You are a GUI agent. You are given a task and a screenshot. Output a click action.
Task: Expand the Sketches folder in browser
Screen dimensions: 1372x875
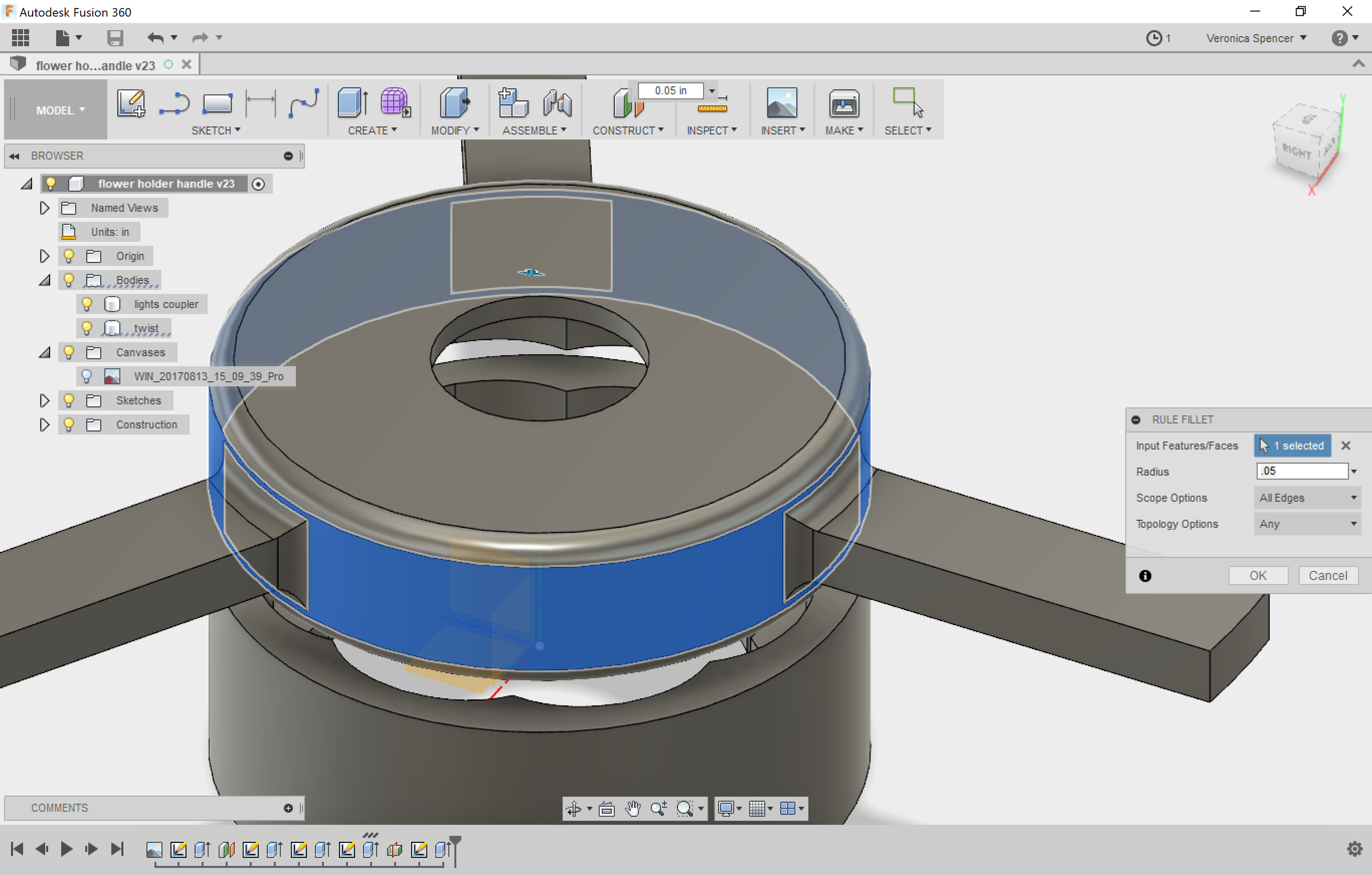coord(45,400)
